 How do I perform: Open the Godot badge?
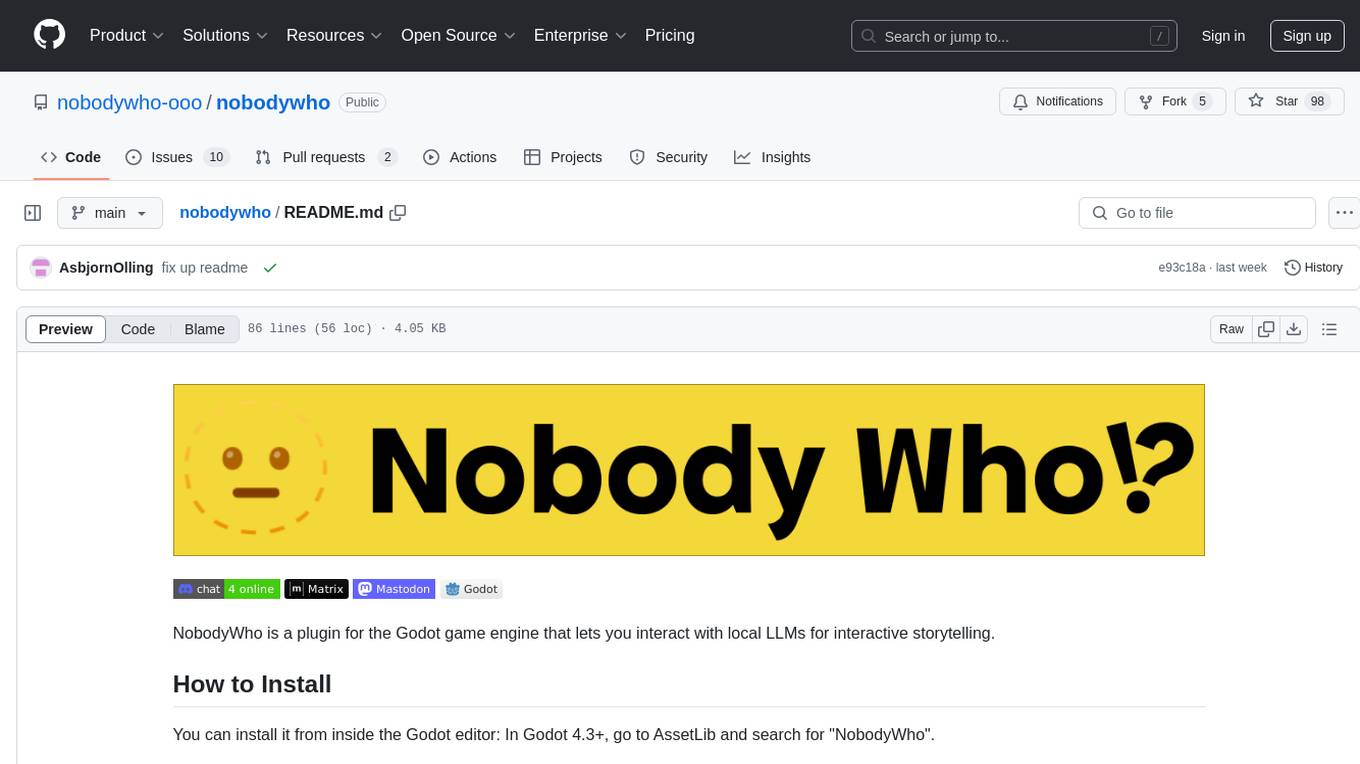tap(471, 589)
